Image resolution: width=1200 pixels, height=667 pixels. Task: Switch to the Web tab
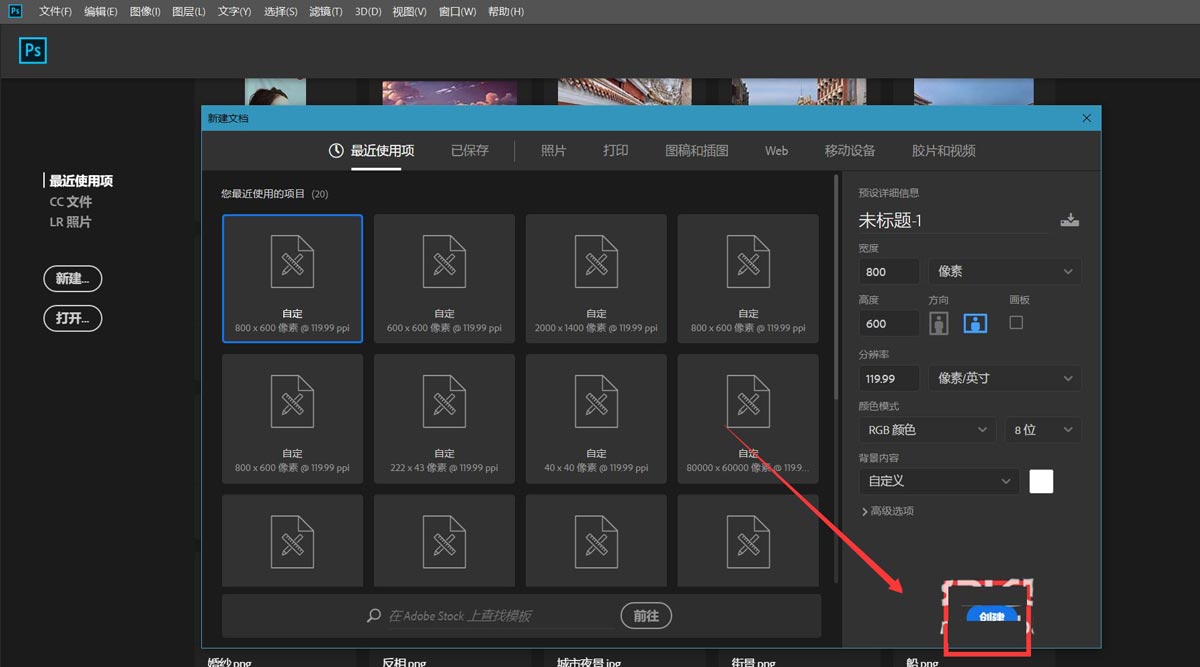(777, 151)
